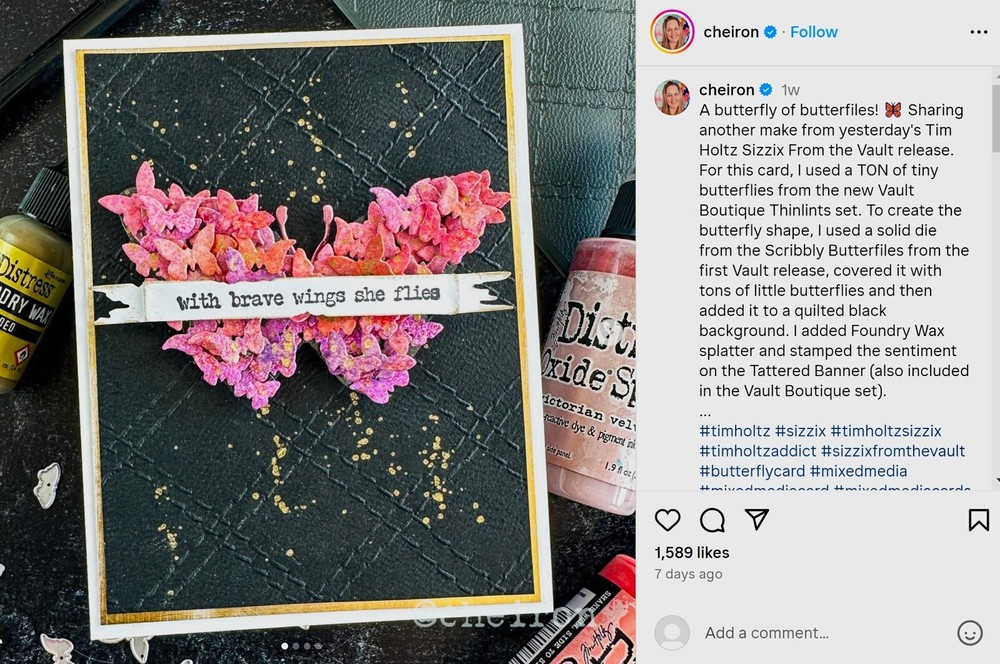Open emoji picker smiley icon
Screen dimensions: 1000x664
969,633
